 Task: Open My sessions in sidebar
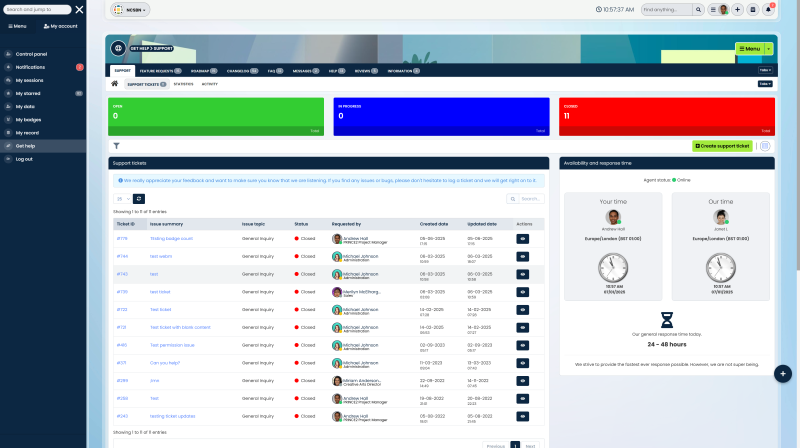[x=29, y=81]
